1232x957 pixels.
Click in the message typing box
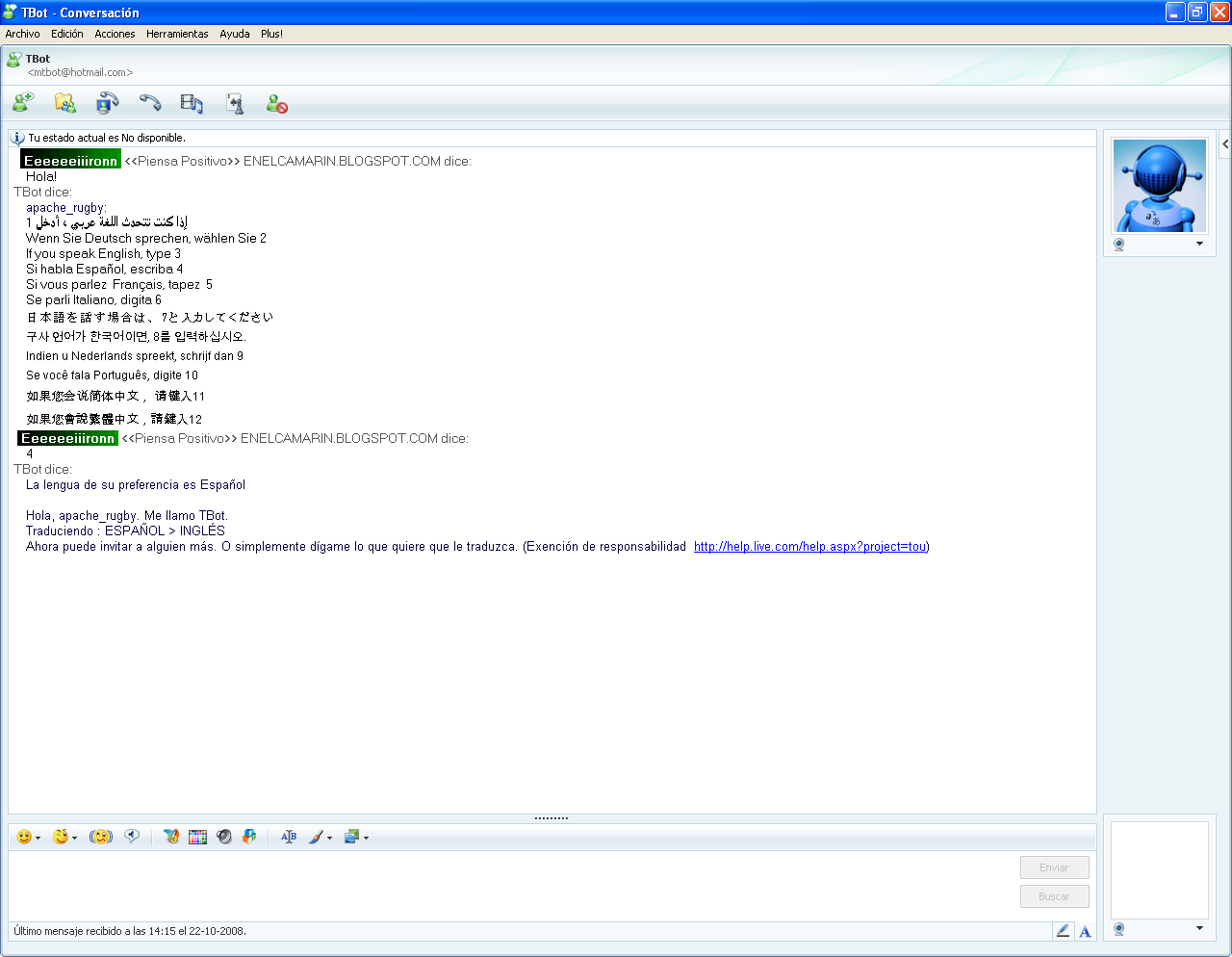tap(512, 886)
